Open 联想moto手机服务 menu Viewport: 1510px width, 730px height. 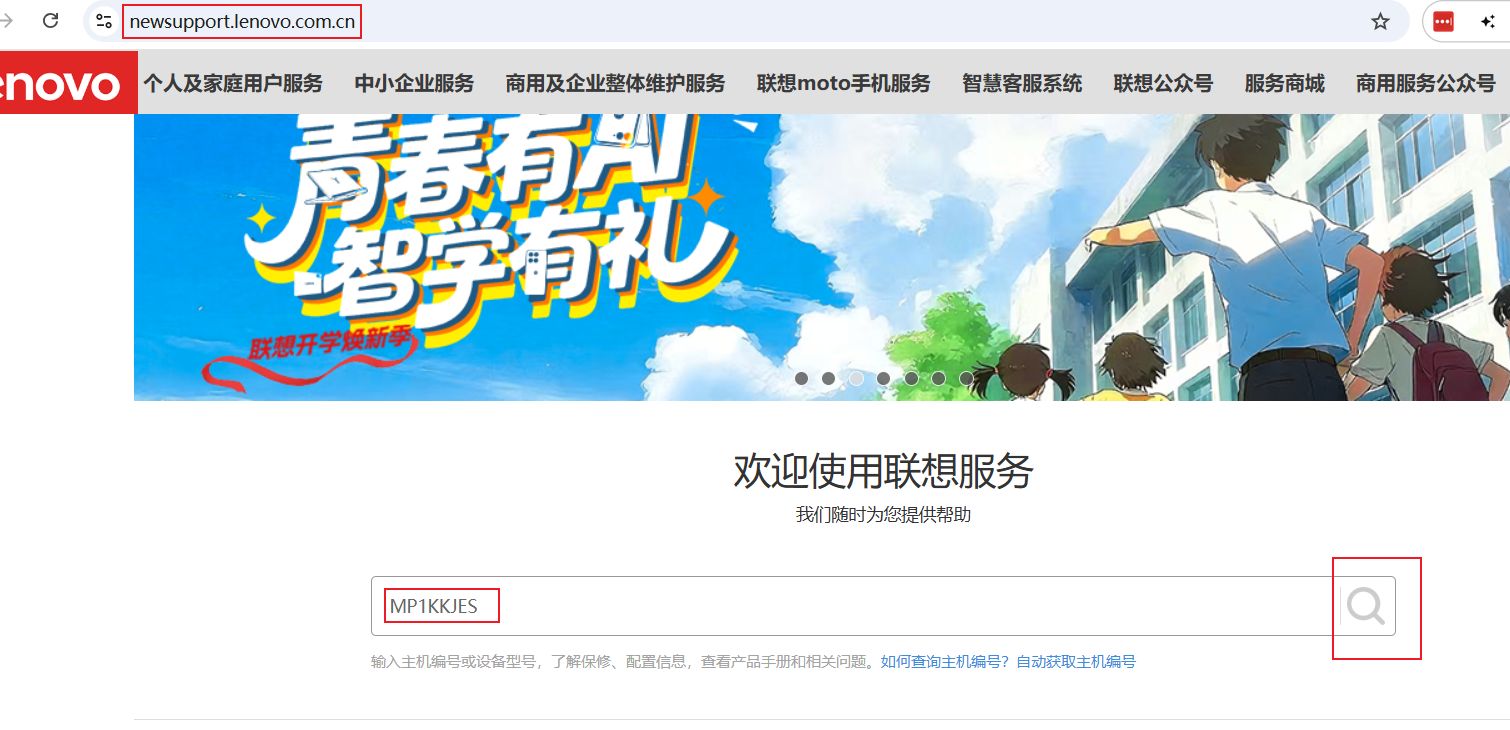pos(843,83)
